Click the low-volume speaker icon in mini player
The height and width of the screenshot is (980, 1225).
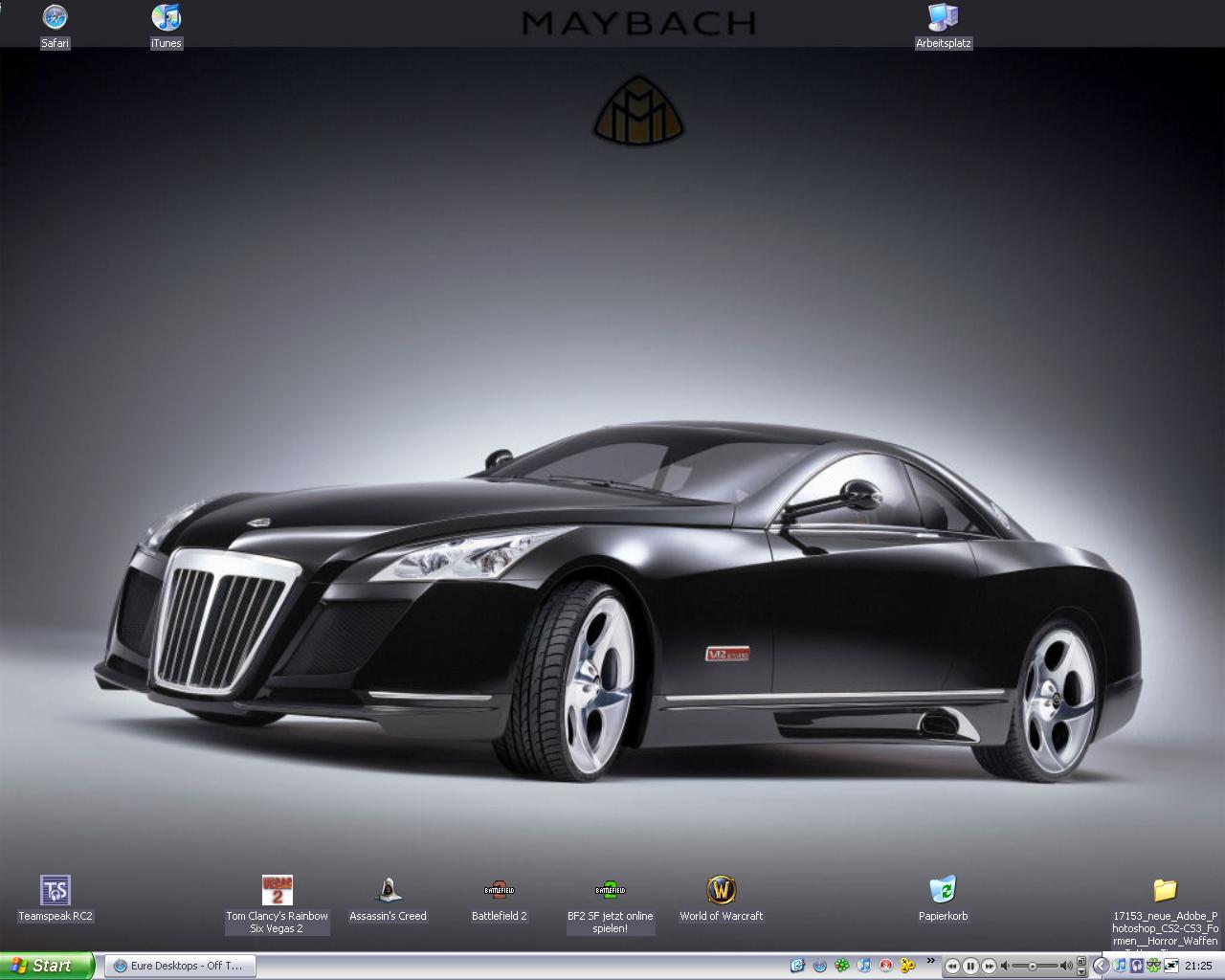pos(1005,967)
